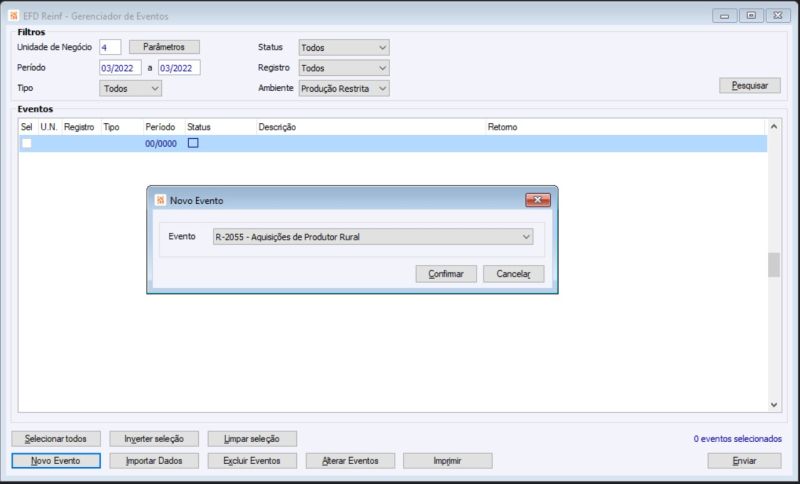Click the Descrição column header
This screenshot has height=484, width=800.
pos(277,127)
